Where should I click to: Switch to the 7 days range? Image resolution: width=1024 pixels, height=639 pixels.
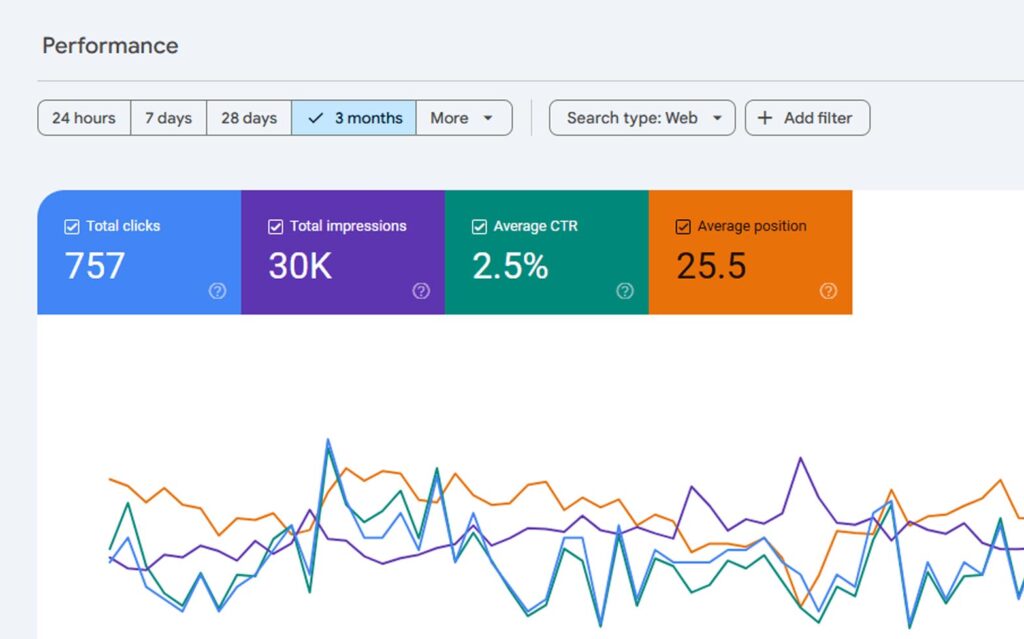point(168,118)
